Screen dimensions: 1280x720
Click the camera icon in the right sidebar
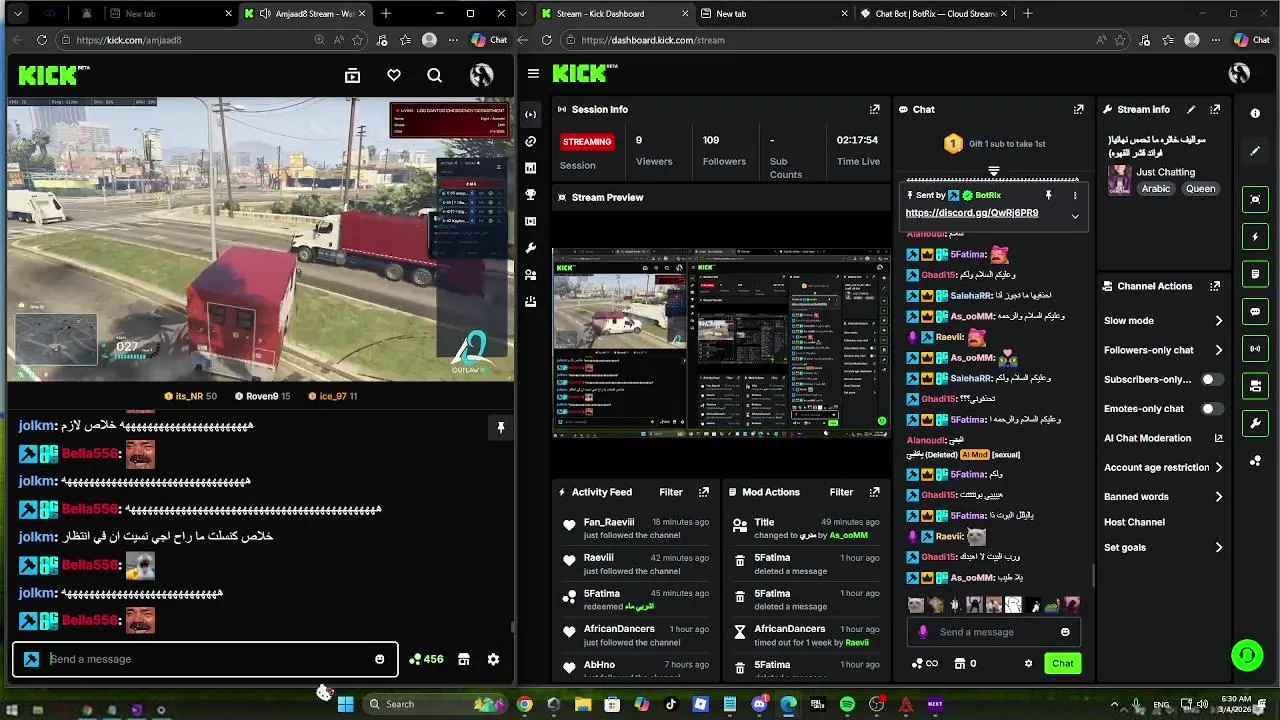[1255, 386]
